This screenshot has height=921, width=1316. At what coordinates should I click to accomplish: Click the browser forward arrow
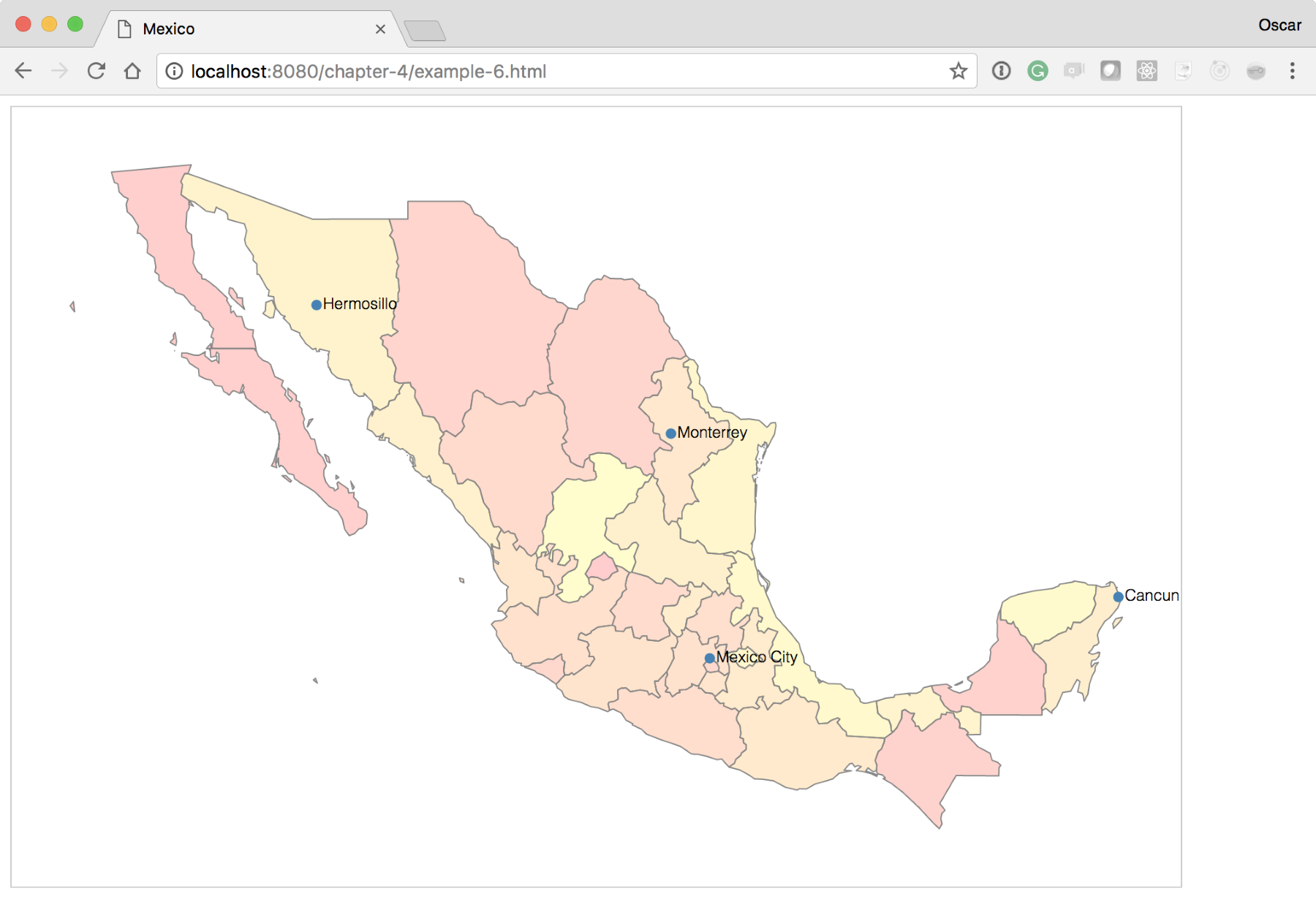click(x=60, y=71)
